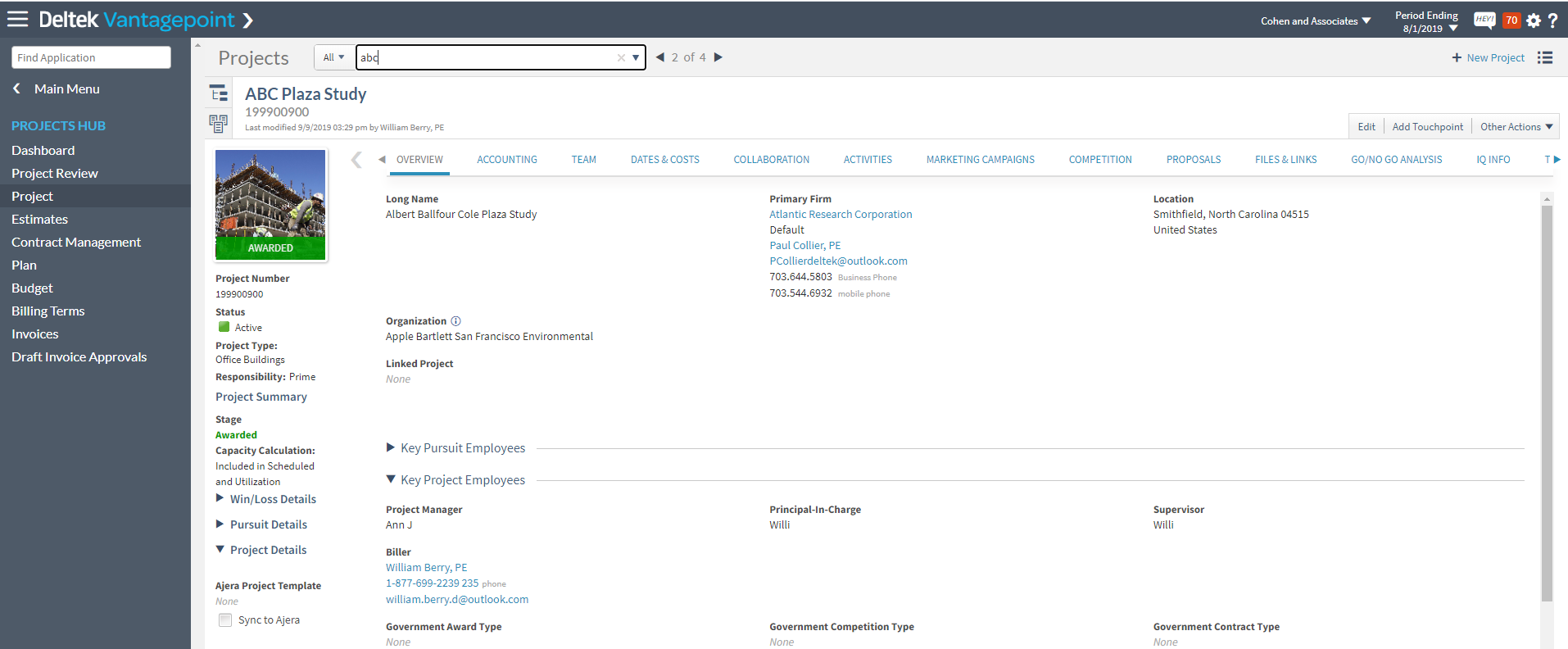Go to next project record arrow
Viewport: 1568px width, 649px height.
tap(718, 57)
